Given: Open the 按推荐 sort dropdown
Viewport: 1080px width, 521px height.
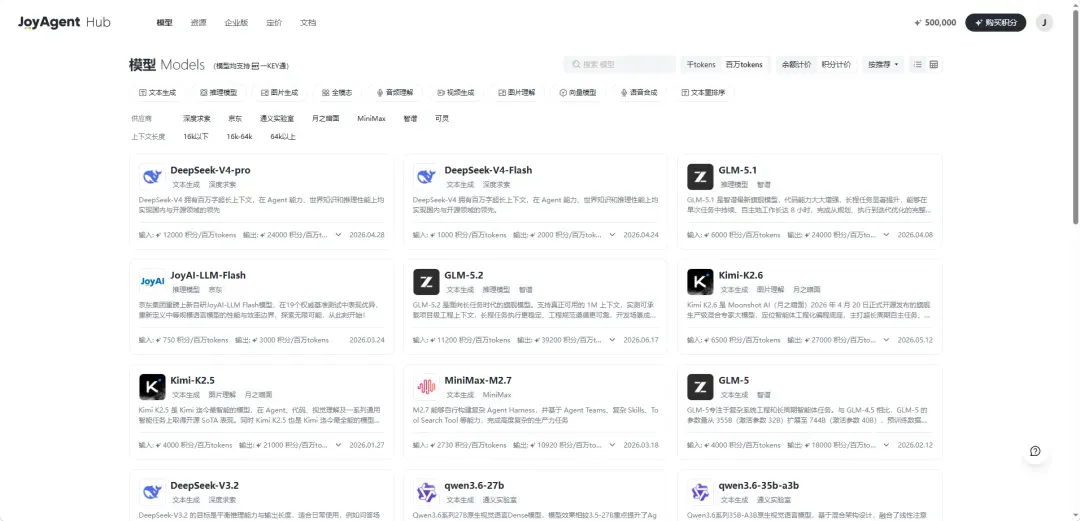Looking at the screenshot, I should coord(883,65).
